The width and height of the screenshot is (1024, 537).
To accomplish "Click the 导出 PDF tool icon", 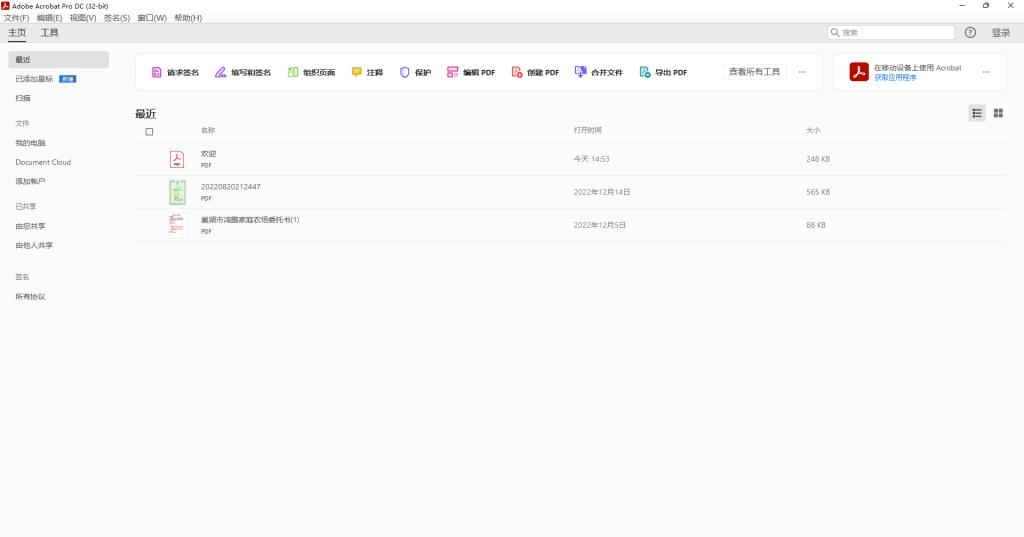I will pos(646,73).
